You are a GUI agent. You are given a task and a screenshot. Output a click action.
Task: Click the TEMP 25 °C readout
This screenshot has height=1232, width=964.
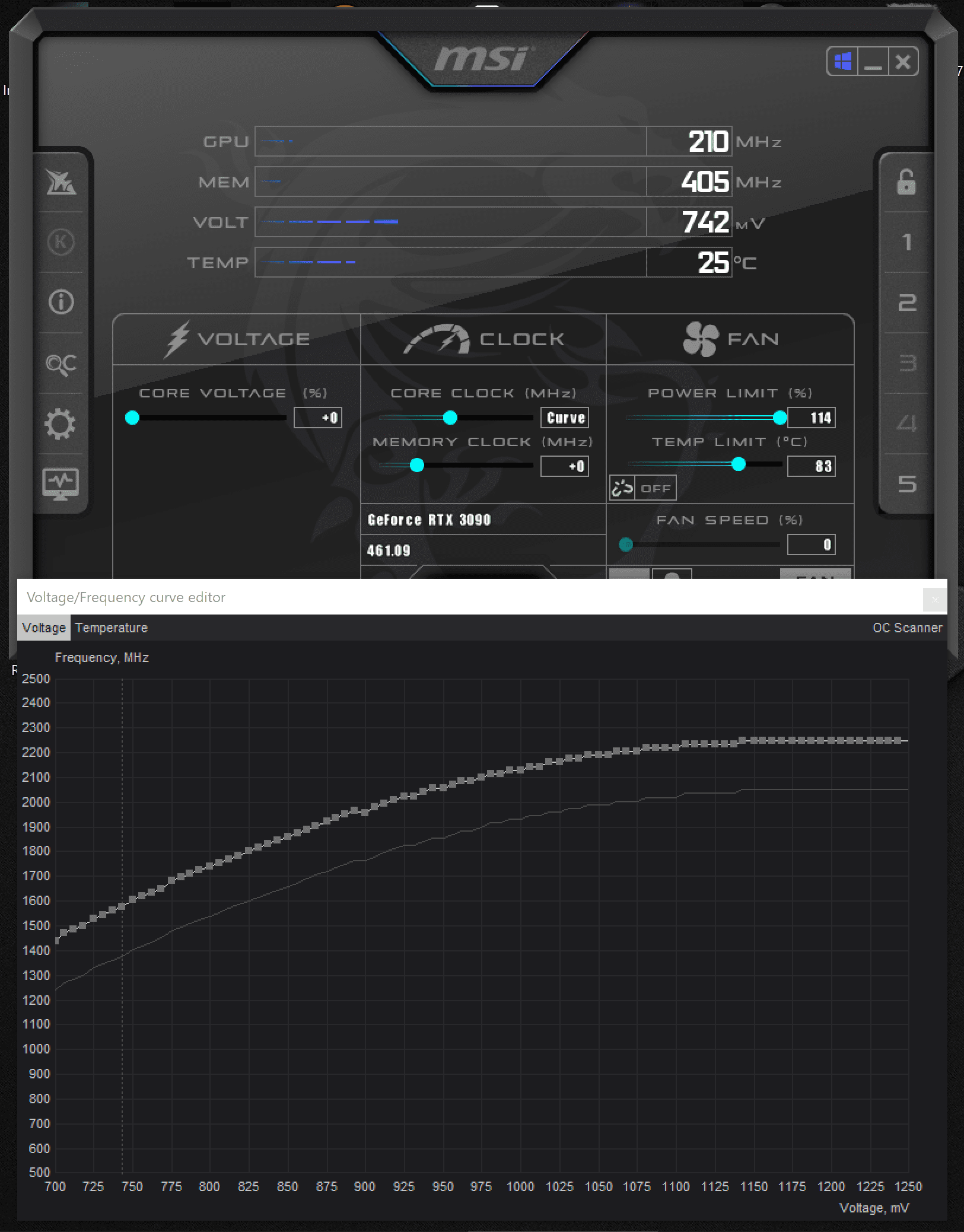pos(713,262)
